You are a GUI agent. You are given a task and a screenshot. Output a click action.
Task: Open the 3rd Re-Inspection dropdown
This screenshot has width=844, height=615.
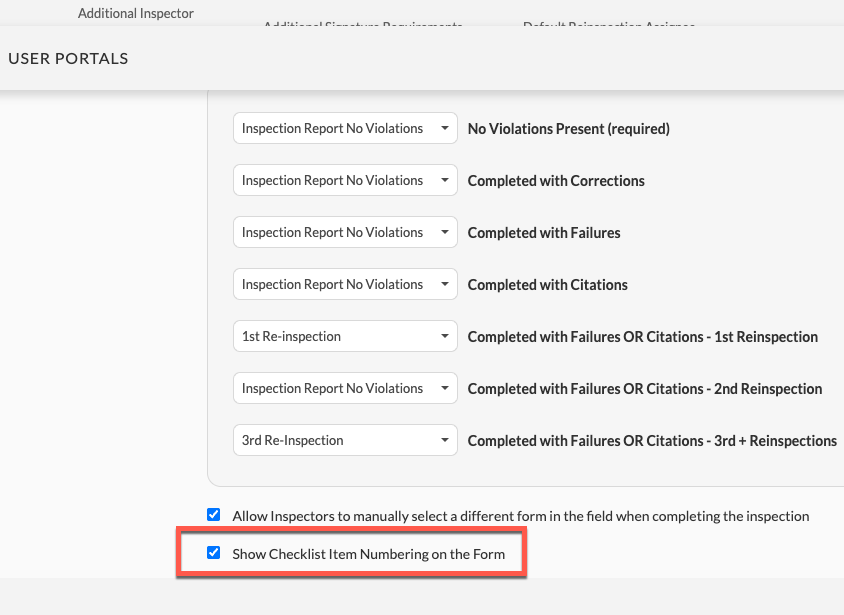coord(345,440)
